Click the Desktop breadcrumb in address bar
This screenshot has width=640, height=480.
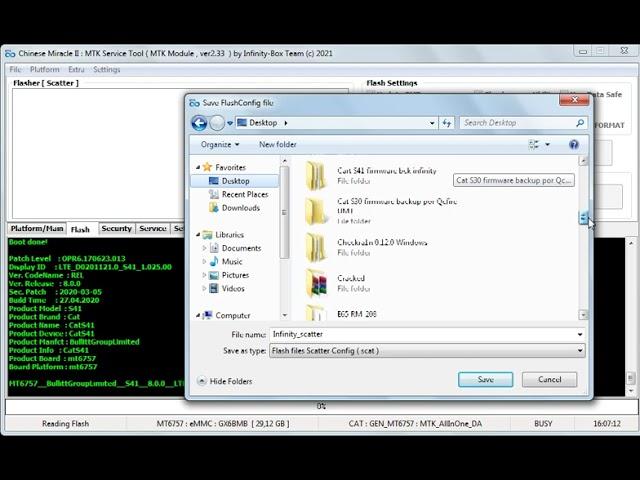click(263, 123)
